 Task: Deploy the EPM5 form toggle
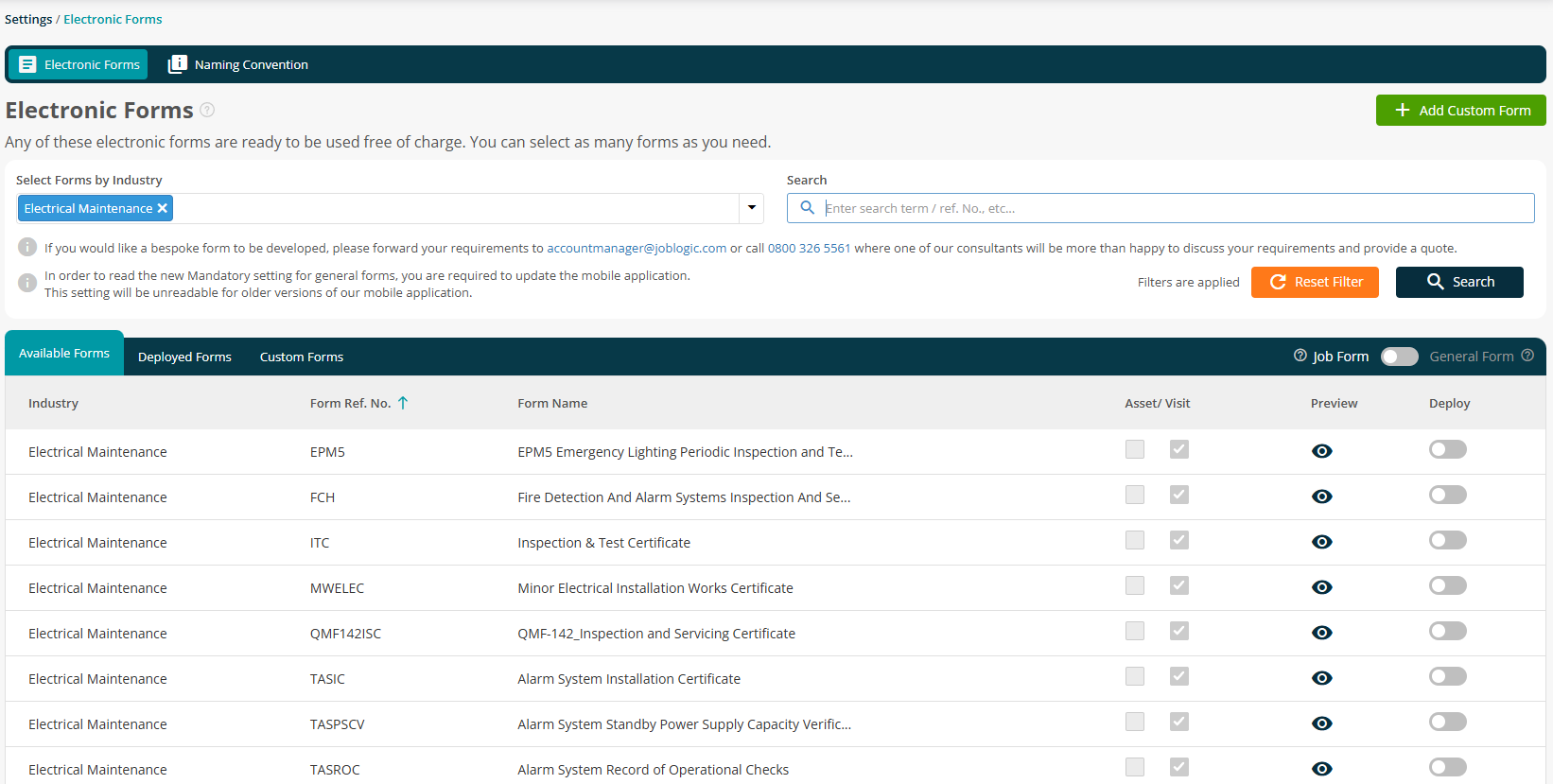pyautogui.click(x=1448, y=449)
